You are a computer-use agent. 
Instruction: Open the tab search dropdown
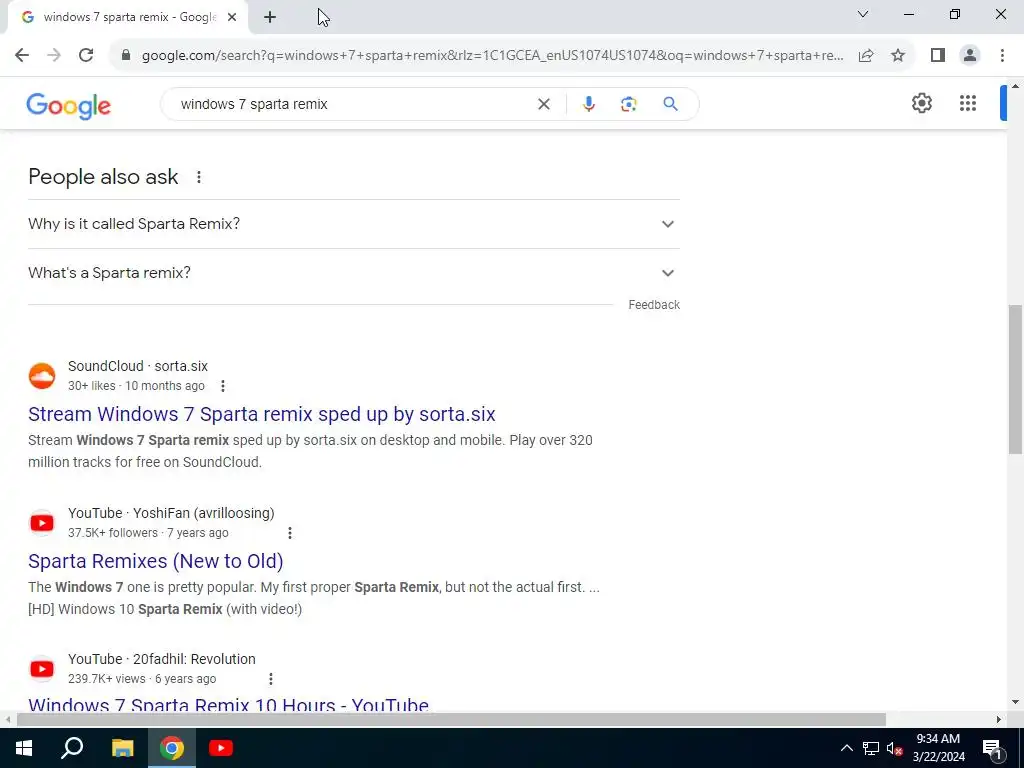click(863, 14)
